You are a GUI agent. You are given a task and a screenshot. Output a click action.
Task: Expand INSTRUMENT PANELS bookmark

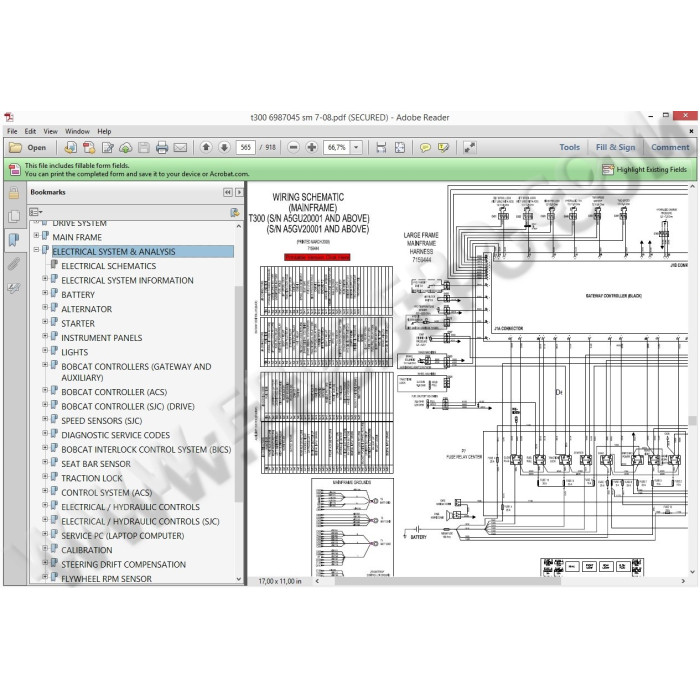tap(45, 335)
